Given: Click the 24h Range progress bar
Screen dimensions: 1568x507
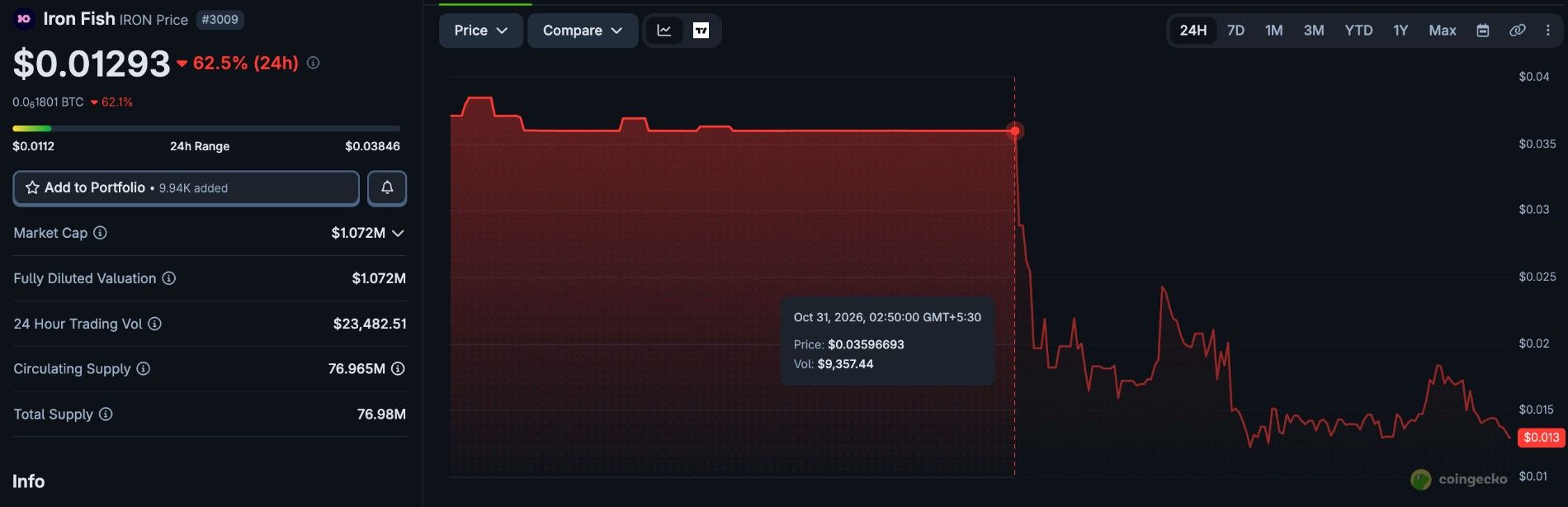Looking at the screenshot, I should pyautogui.click(x=206, y=129).
